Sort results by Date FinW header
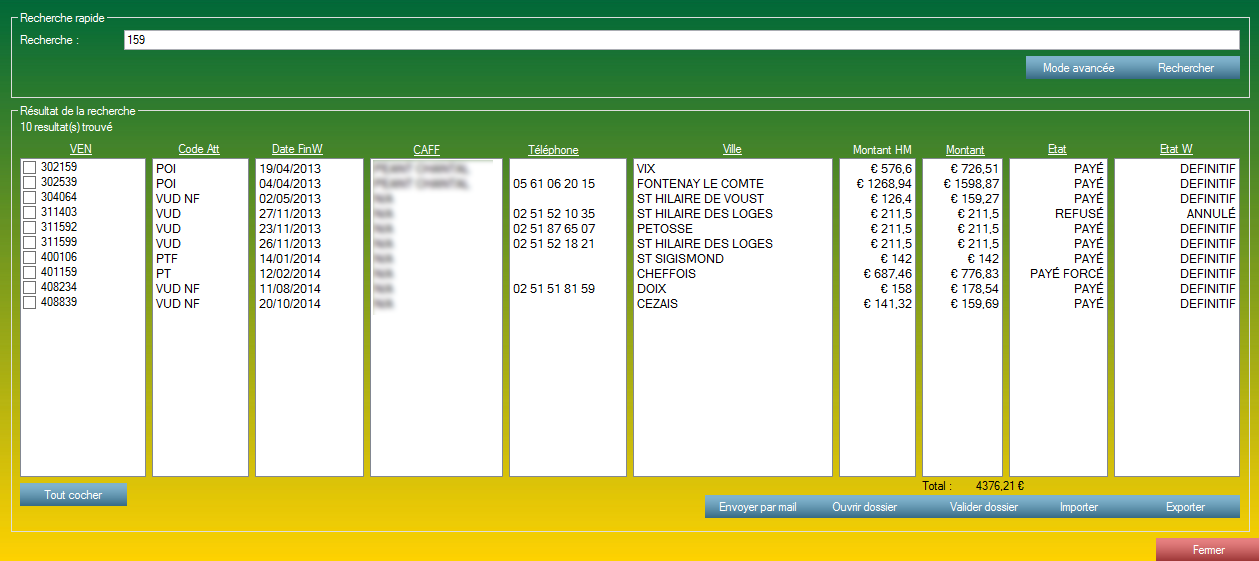 297,150
